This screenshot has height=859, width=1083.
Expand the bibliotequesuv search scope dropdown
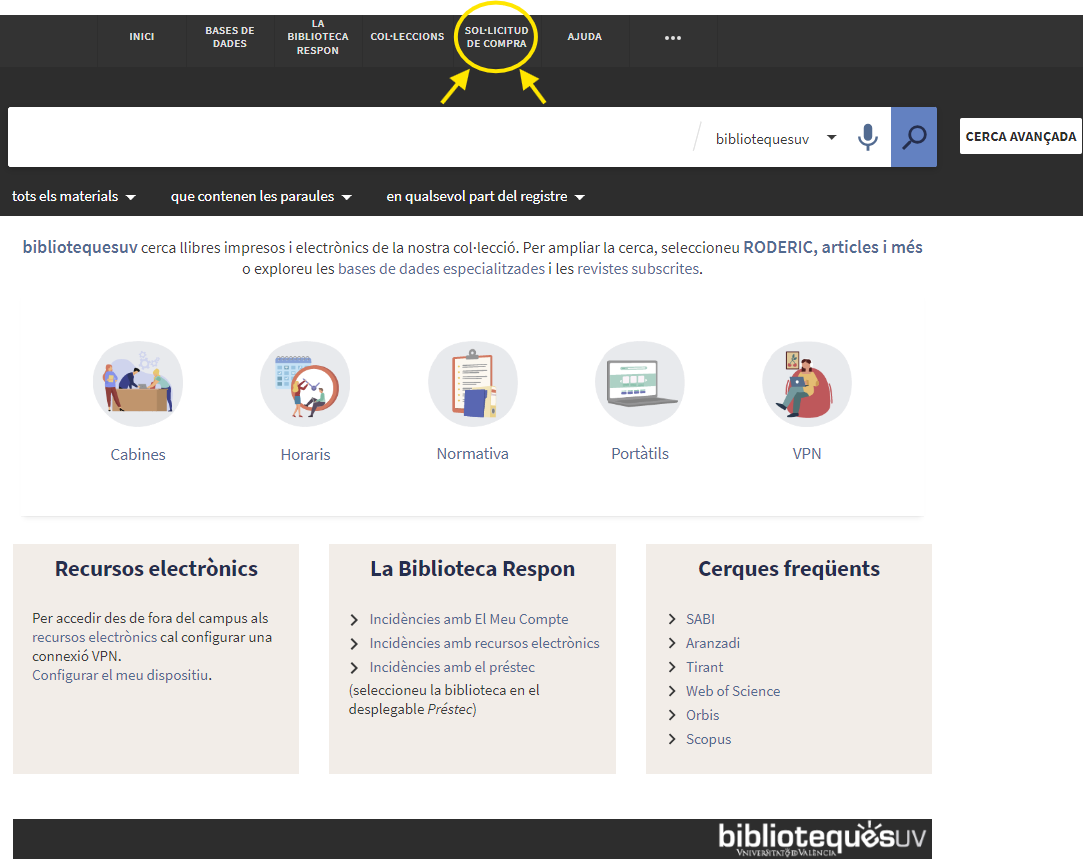click(x=776, y=138)
